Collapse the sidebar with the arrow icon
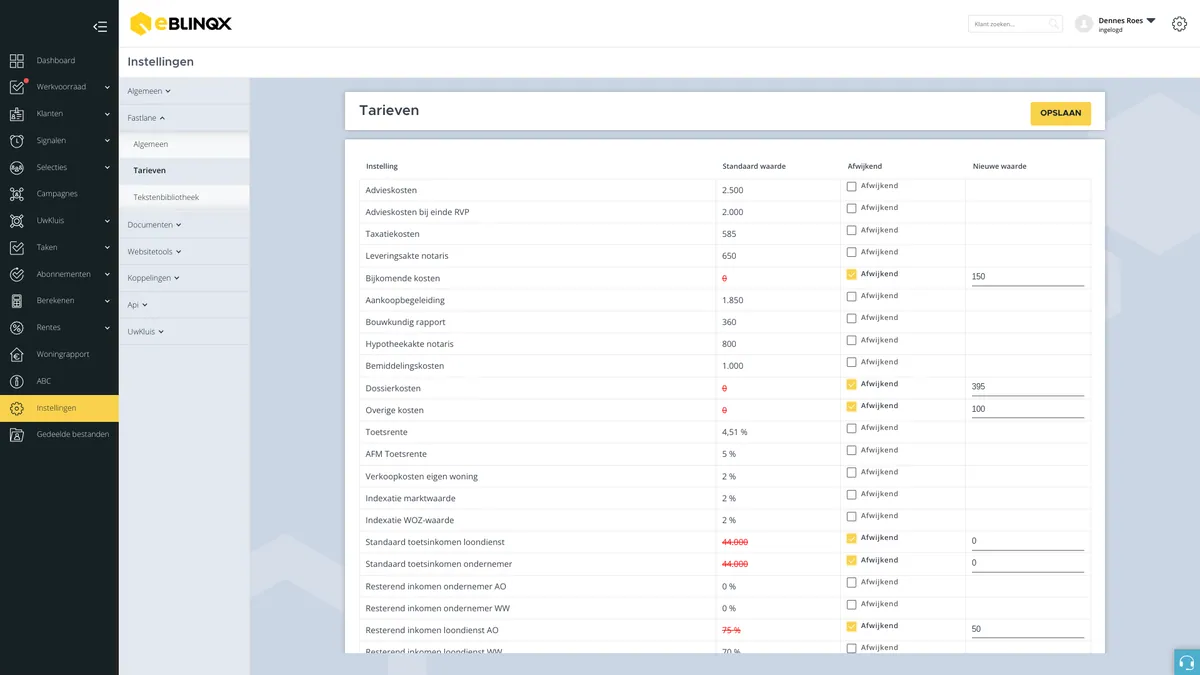 [x=99, y=27]
